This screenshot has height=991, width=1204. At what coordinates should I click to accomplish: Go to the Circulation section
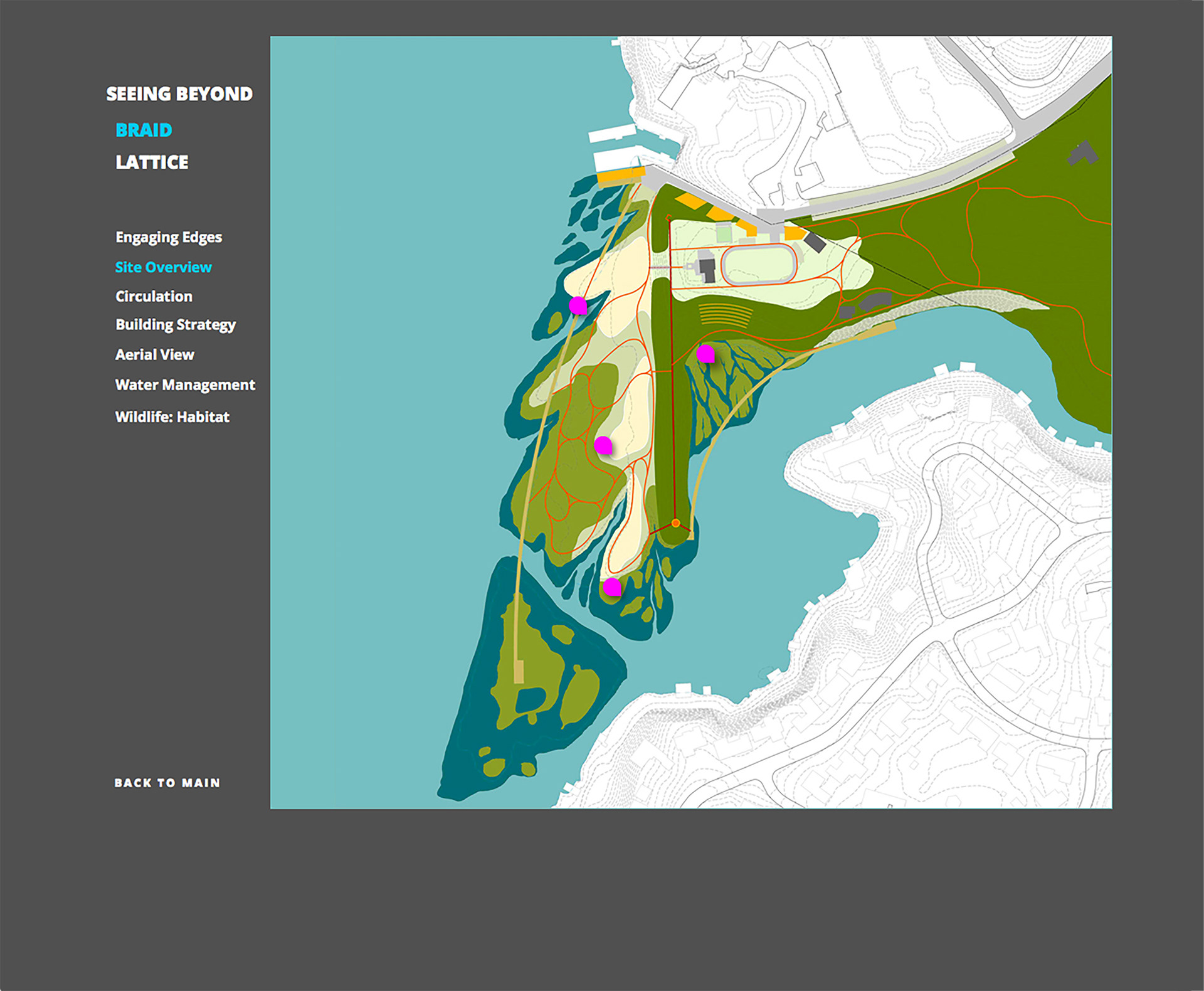pyautogui.click(x=154, y=296)
